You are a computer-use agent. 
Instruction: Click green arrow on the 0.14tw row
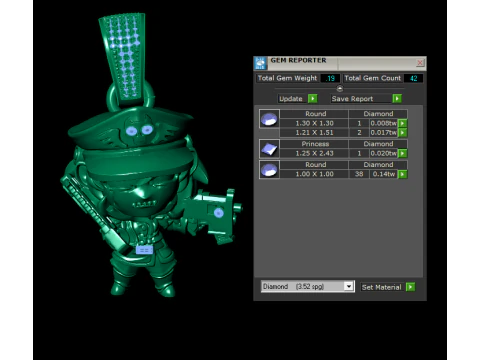tap(403, 174)
